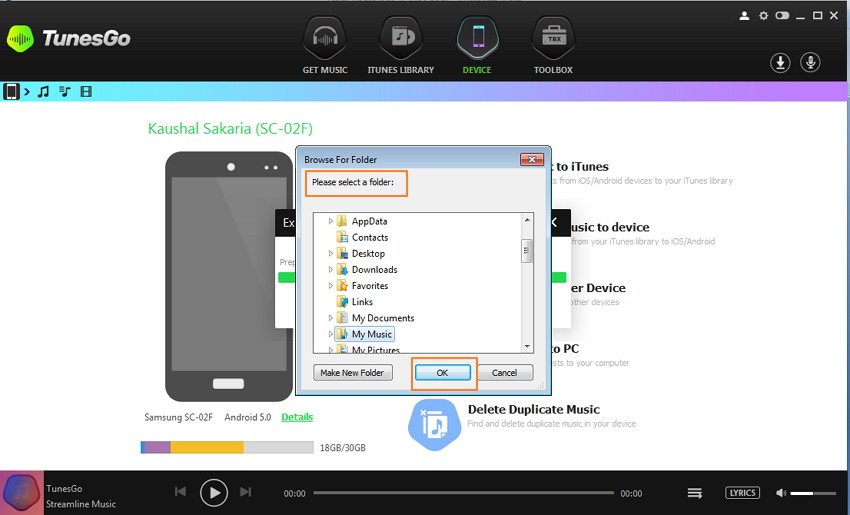Open settings gear icon
The width and height of the screenshot is (850, 515).
pyautogui.click(x=763, y=16)
